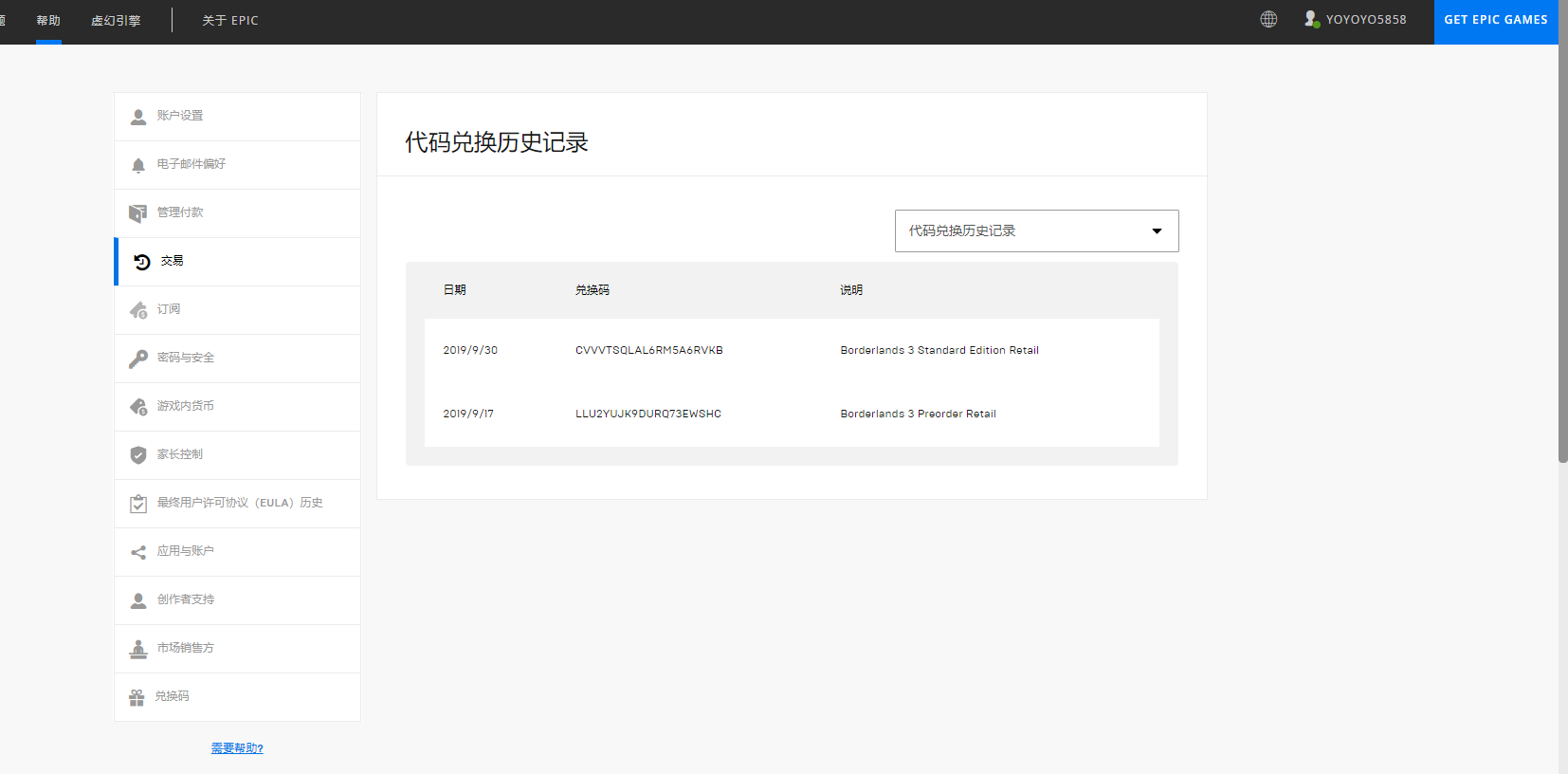This screenshot has width=1568, height=774.
Task: Click date 2019/9/17
Action: [468, 414]
